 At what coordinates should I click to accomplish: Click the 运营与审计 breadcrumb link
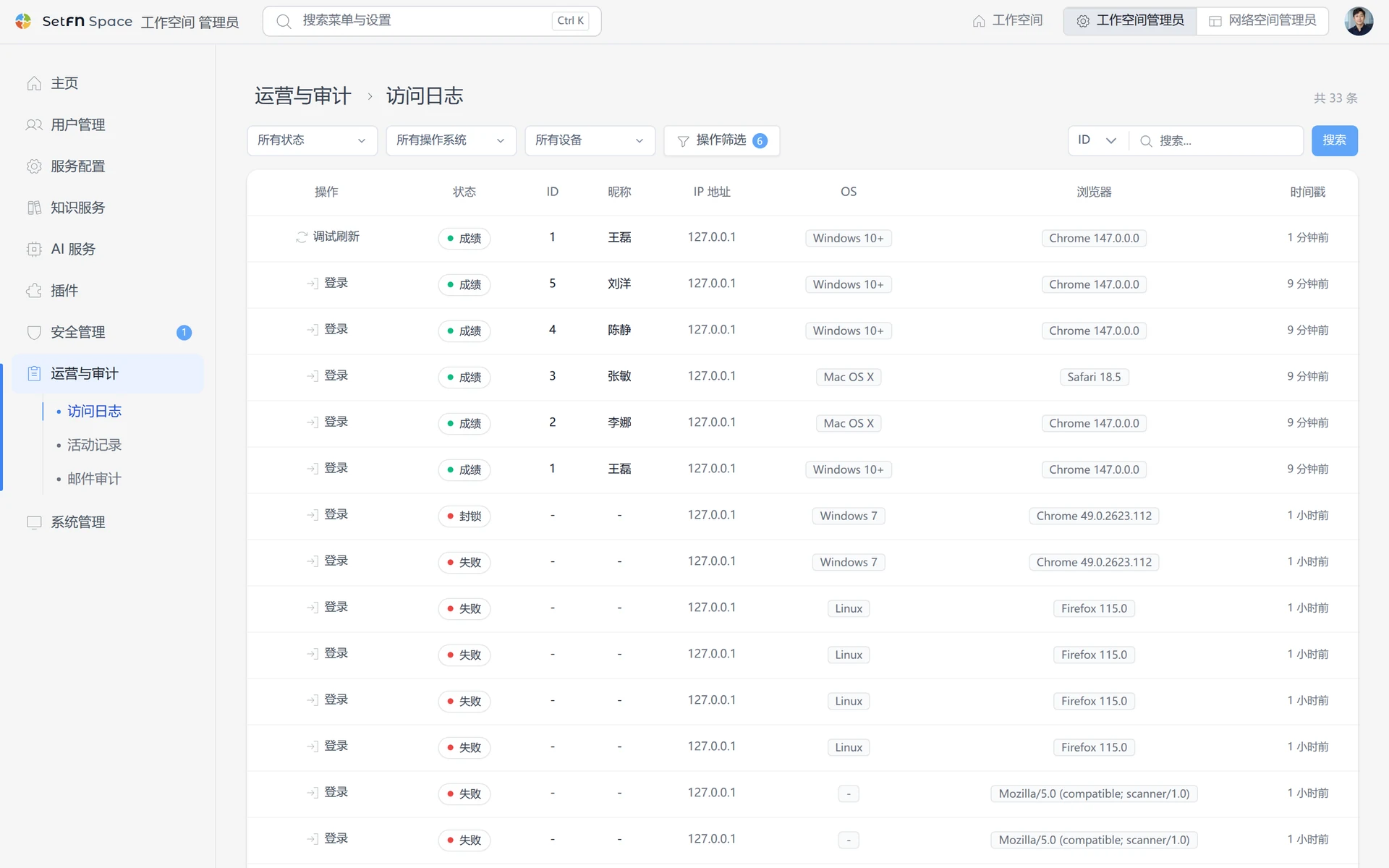click(x=302, y=95)
